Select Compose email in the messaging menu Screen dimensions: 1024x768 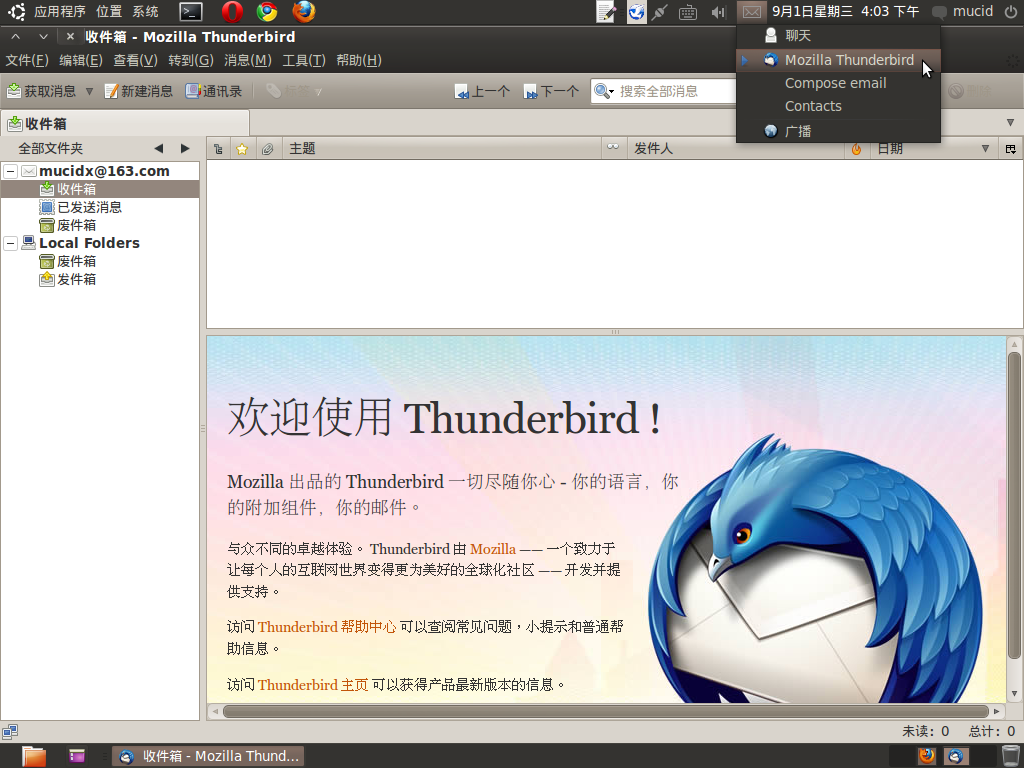[x=835, y=83]
